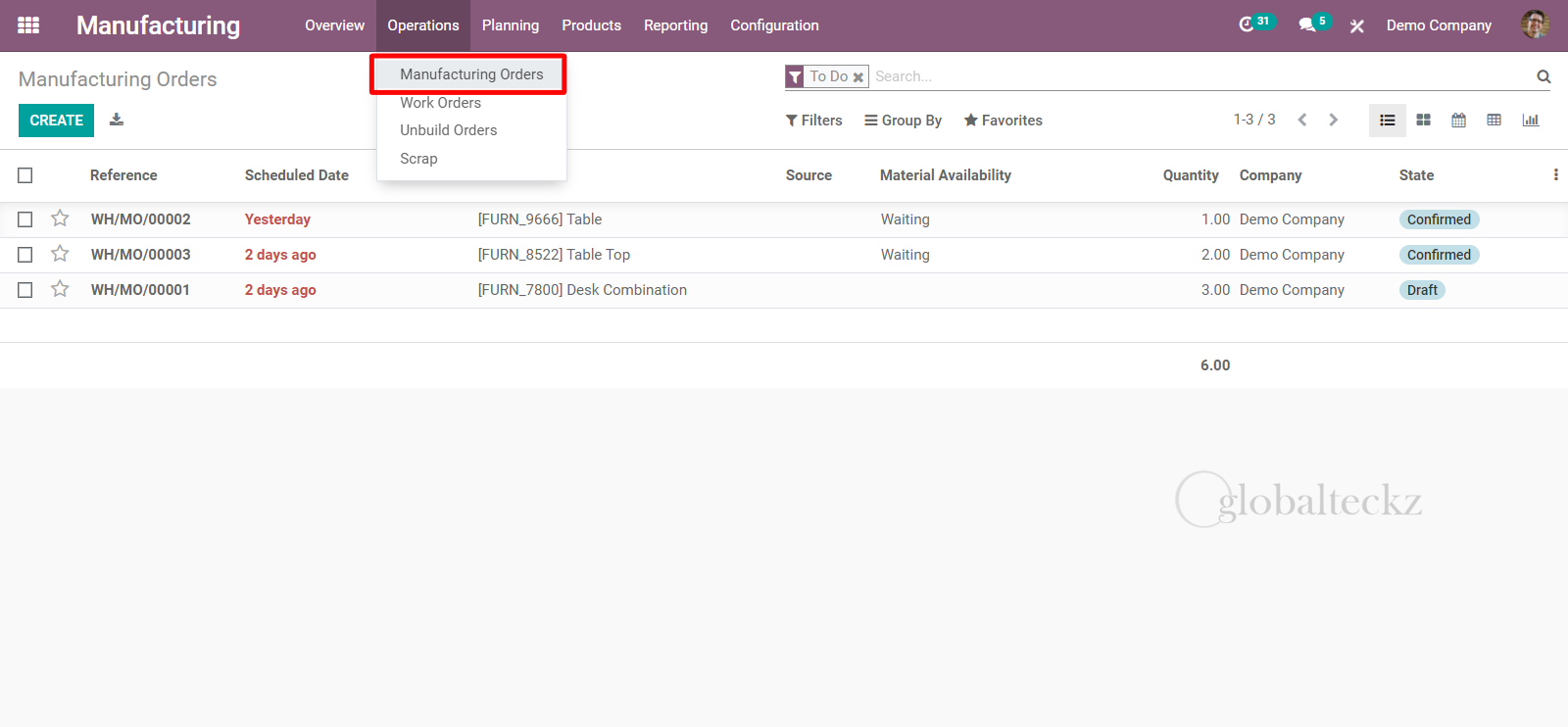Remove the To Do filter facet
This screenshot has height=727, width=1568.
point(858,76)
